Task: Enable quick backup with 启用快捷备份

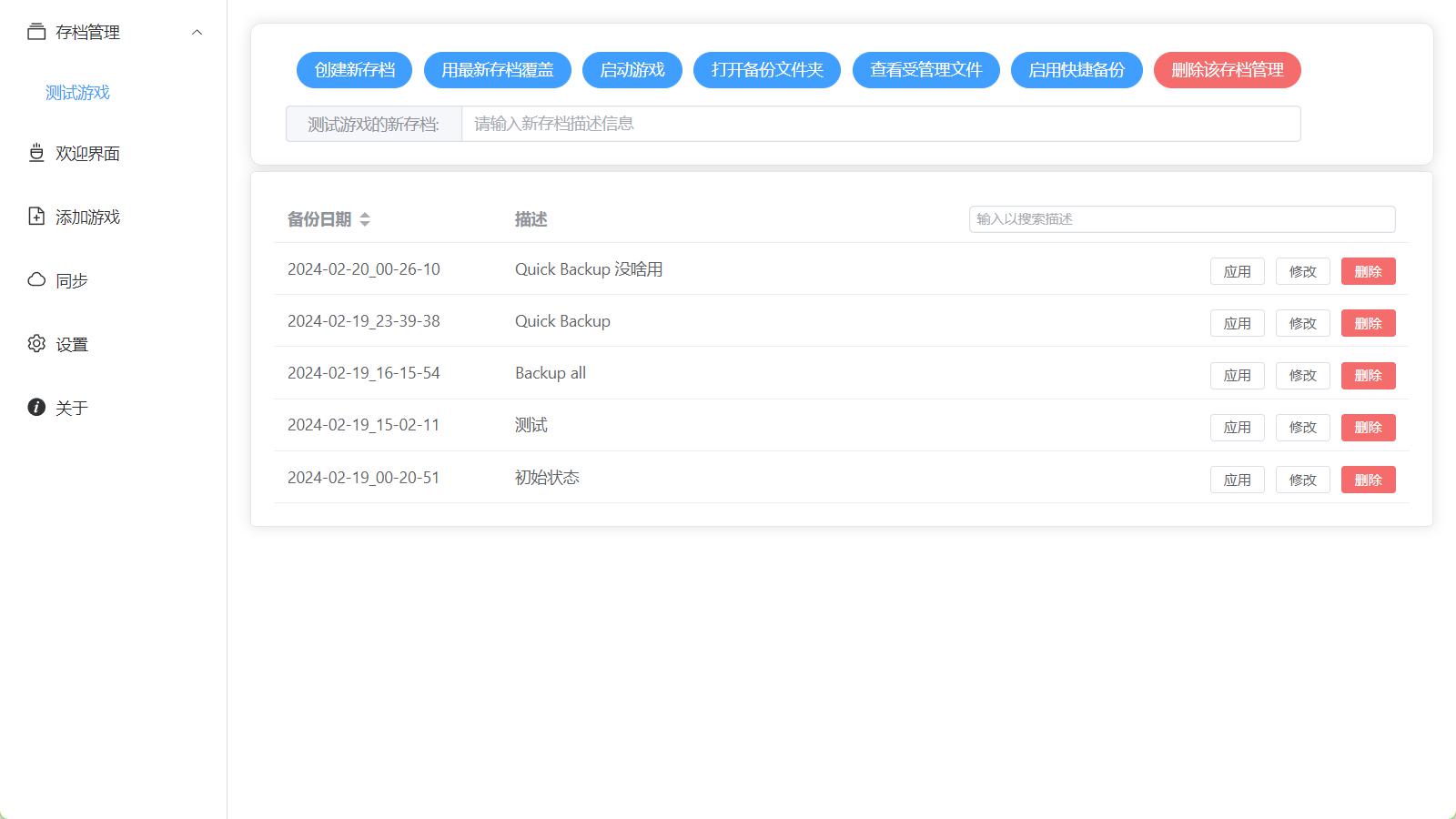Action: [1077, 70]
